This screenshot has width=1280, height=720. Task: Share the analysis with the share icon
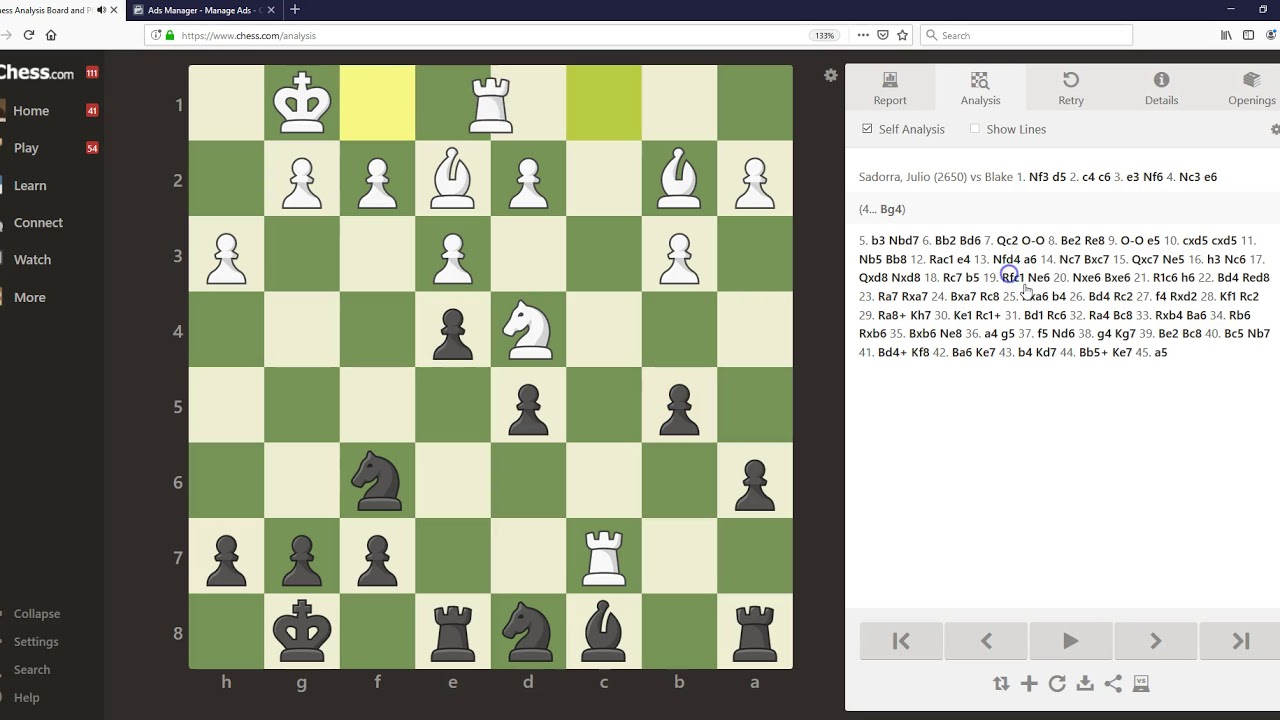(x=1113, y=684)
